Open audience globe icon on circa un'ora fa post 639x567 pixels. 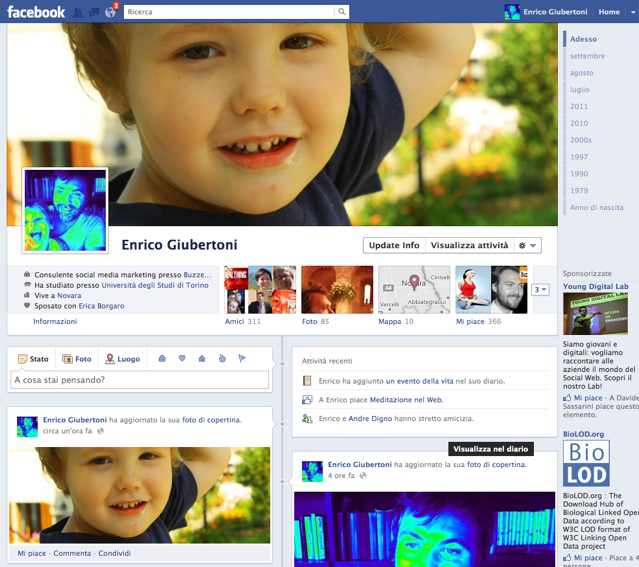(x=100, y=431)
